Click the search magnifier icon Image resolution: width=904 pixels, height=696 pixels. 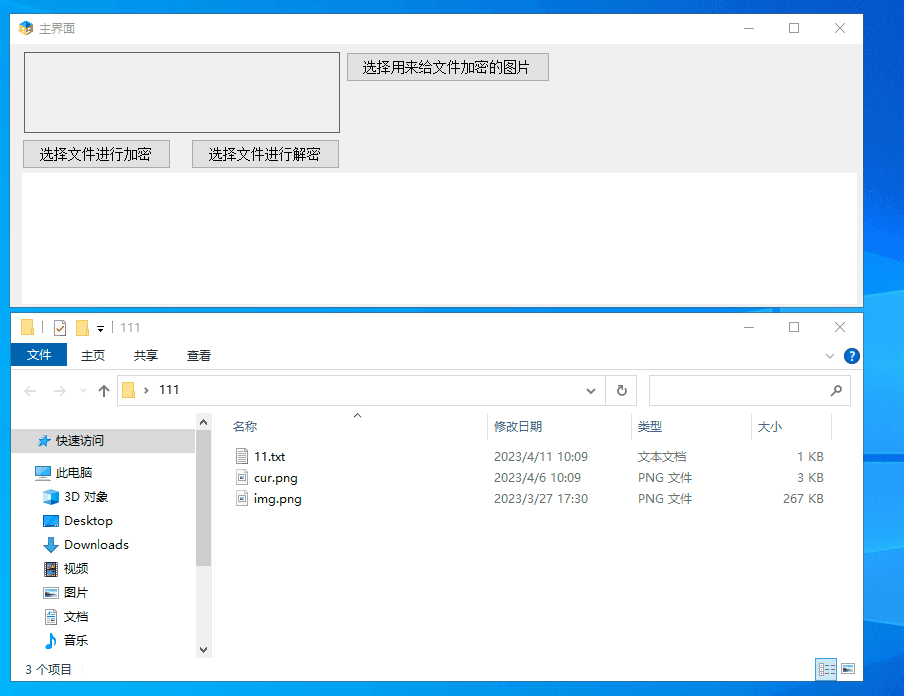[x=836, y=390]
